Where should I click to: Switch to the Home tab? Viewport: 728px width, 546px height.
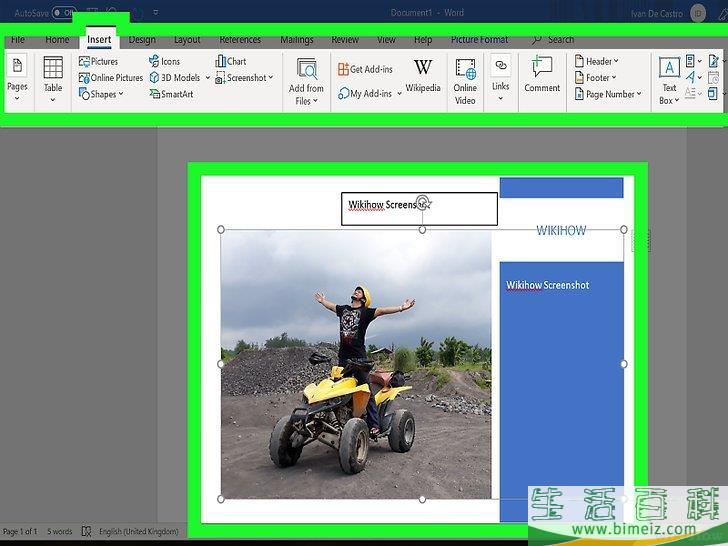[57, 40]
